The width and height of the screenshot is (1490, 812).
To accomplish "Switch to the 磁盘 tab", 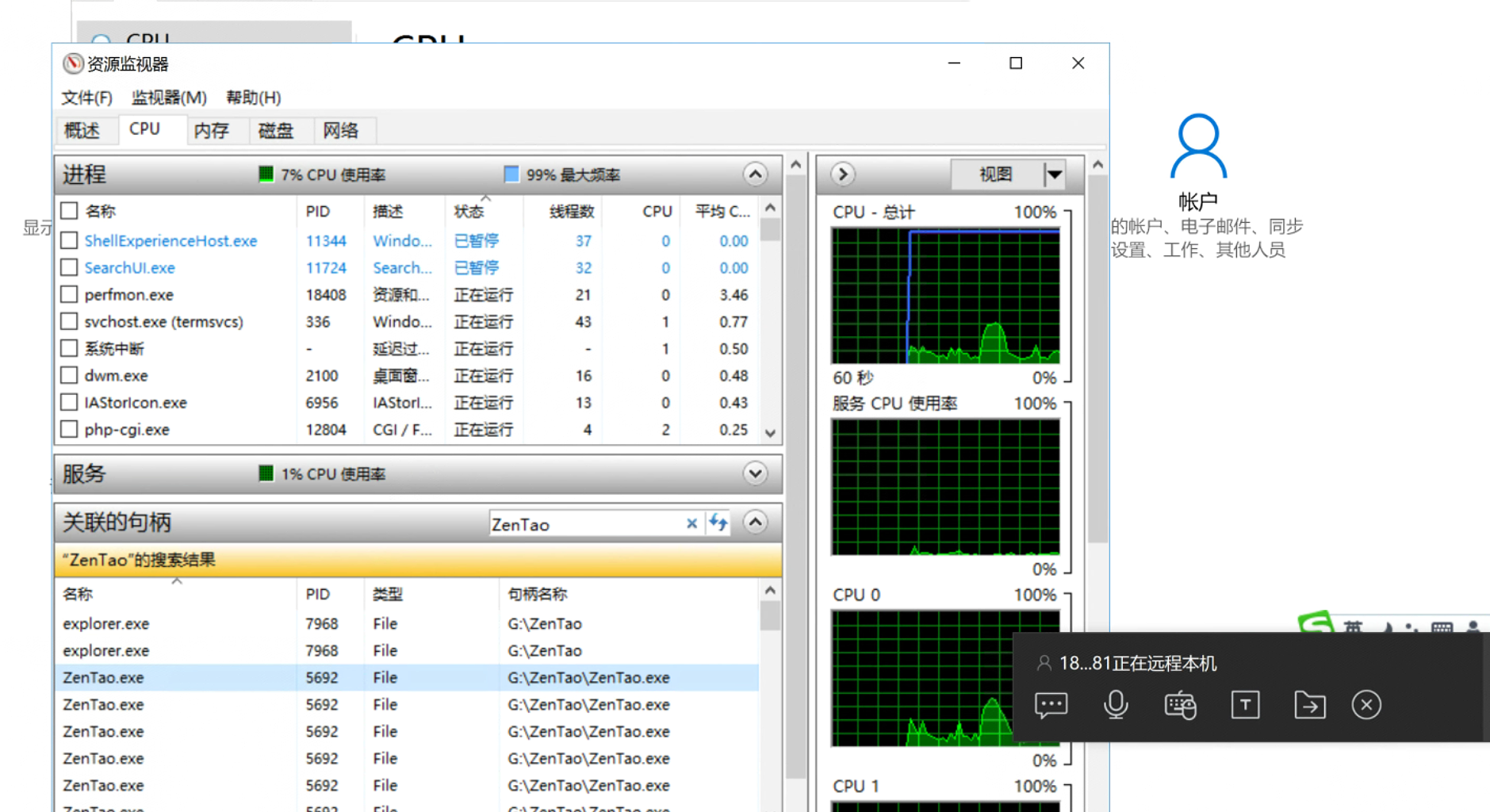I will [276, 130].
